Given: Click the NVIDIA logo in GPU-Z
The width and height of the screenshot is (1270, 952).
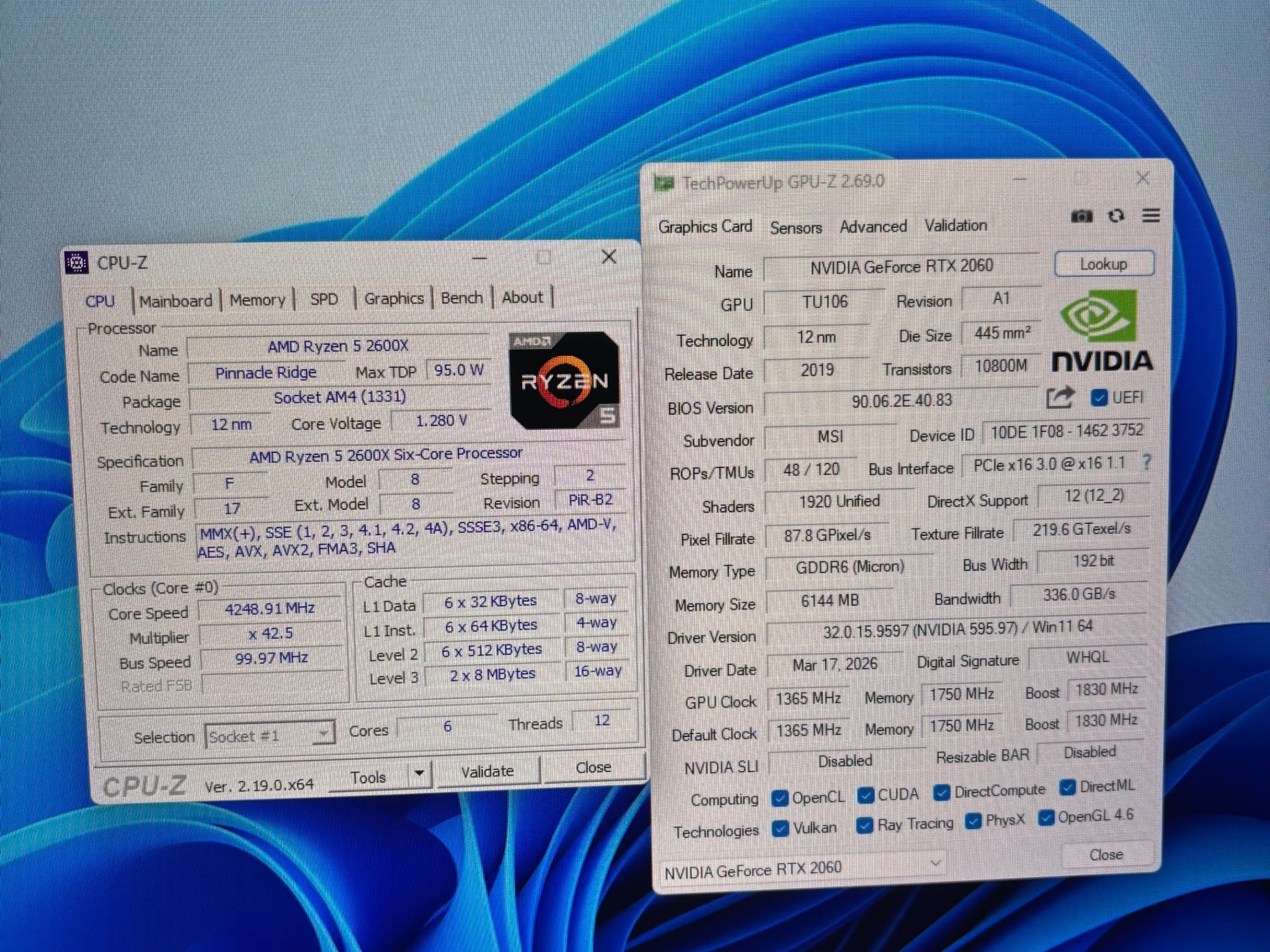Looking at the screenshot, I should 1102,332.
